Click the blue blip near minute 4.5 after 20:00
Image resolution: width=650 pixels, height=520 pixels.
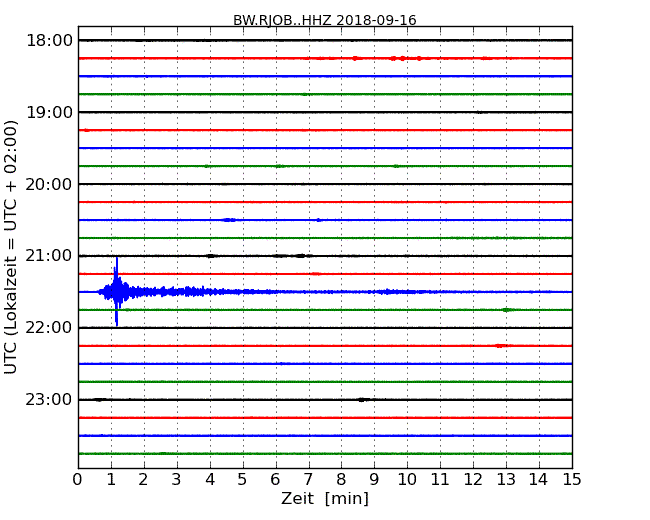(x=229, y=220)
